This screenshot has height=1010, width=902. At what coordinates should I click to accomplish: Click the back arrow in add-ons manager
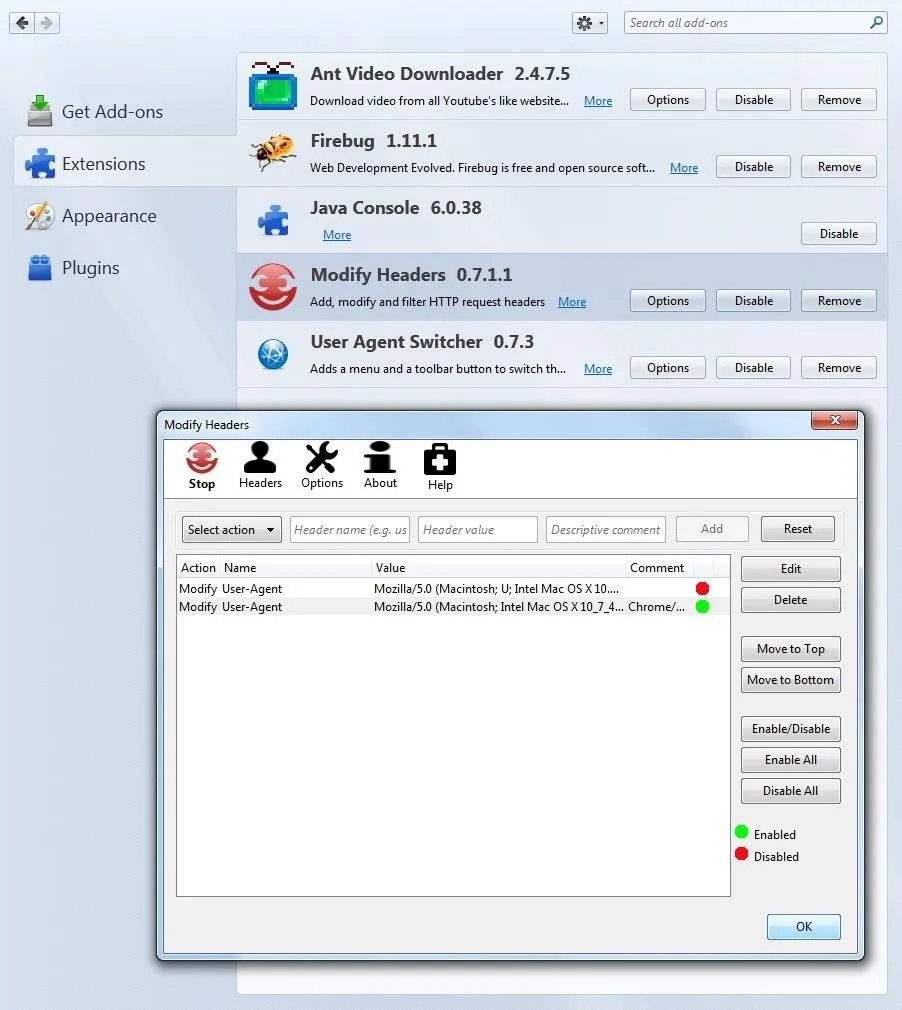click(22, 23)
